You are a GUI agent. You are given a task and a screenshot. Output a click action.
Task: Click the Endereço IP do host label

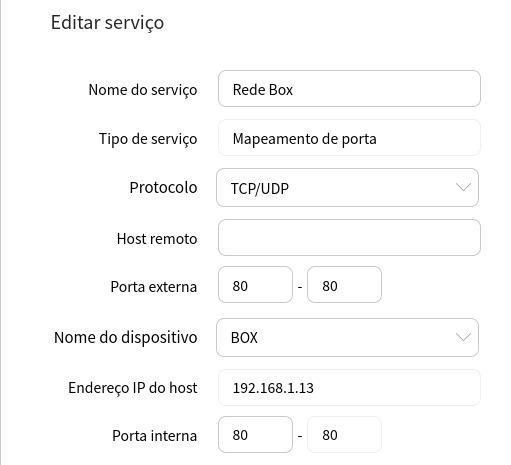click(133, 388)
